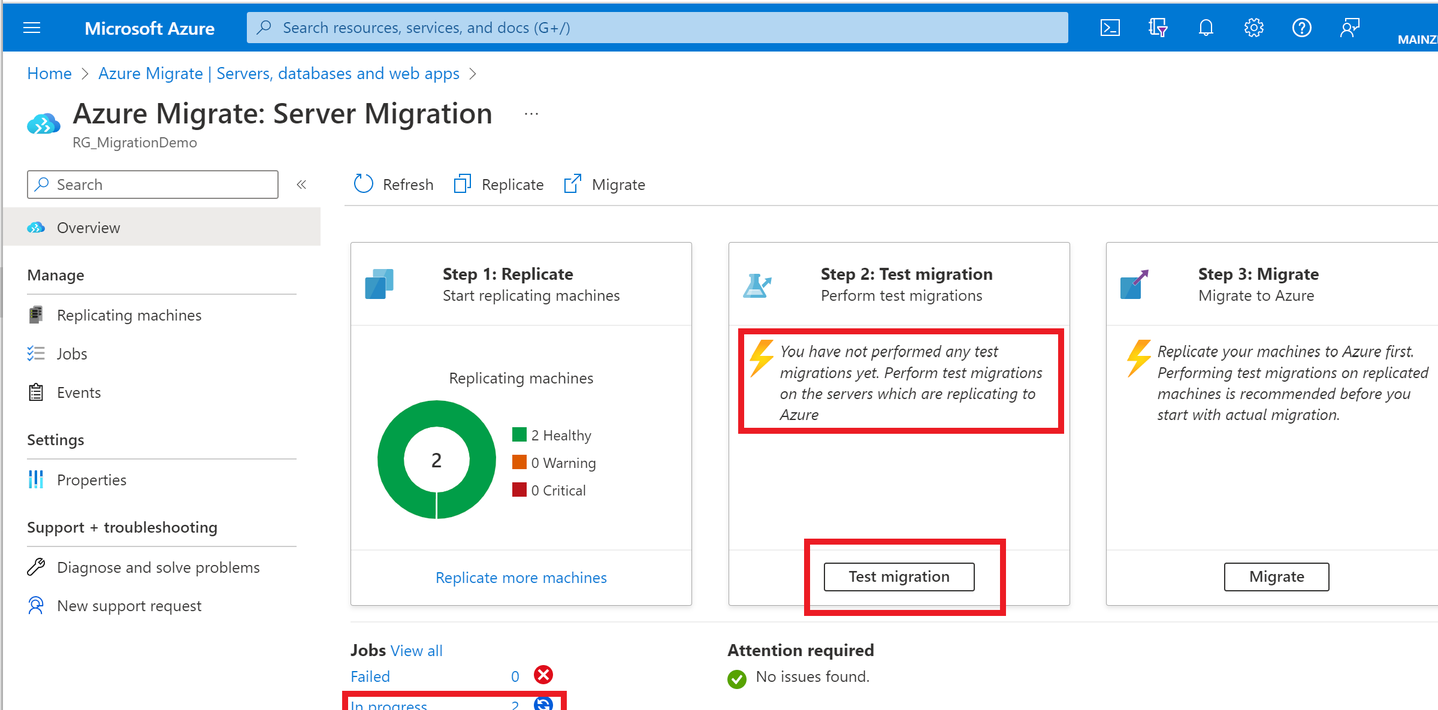Click the replicating machines donut chart
The height and width of the screenshot is (710, 1438).
[x=436, y=460]
